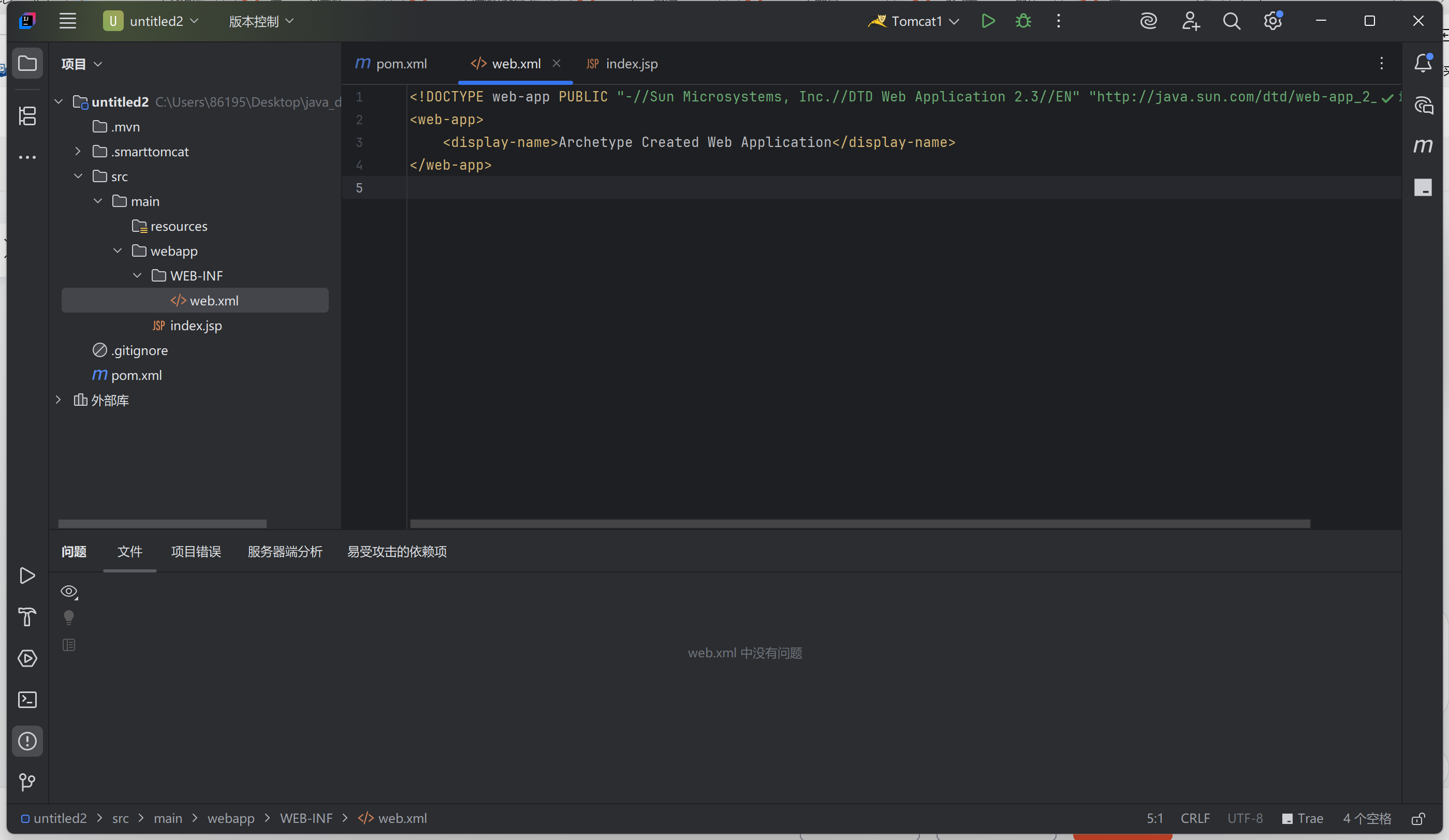
Task: Open the untitled2 project dropdown
Action: [x=151, y=21]
